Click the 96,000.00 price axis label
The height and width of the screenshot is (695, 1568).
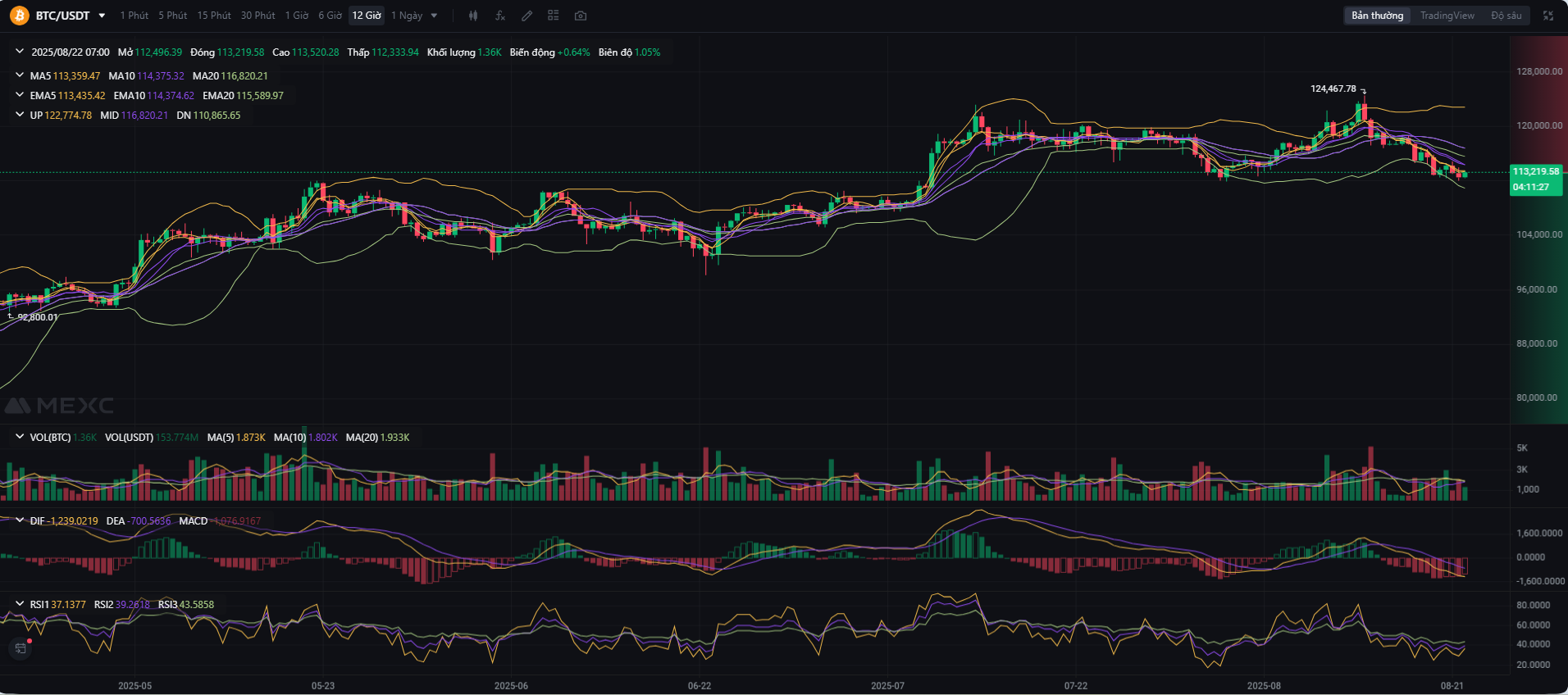1537,289
